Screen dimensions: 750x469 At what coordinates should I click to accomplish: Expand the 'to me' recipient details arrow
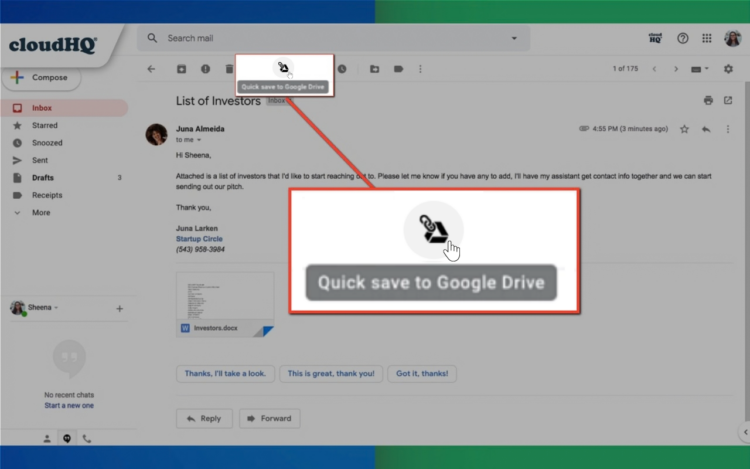(199, 140)
